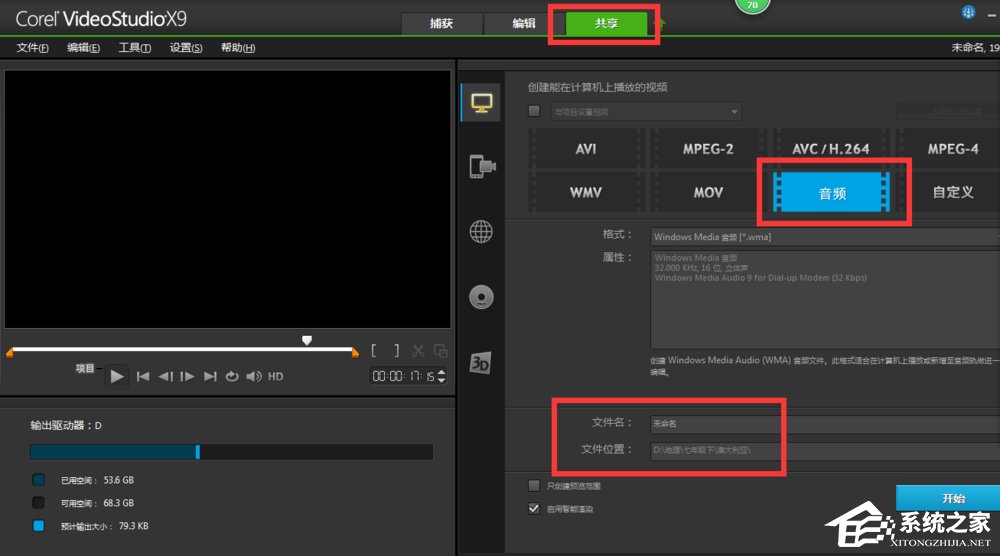Enable the same-as-project-settings checkbox
Screen dimensions: 1000x556
tap(534, 111)
